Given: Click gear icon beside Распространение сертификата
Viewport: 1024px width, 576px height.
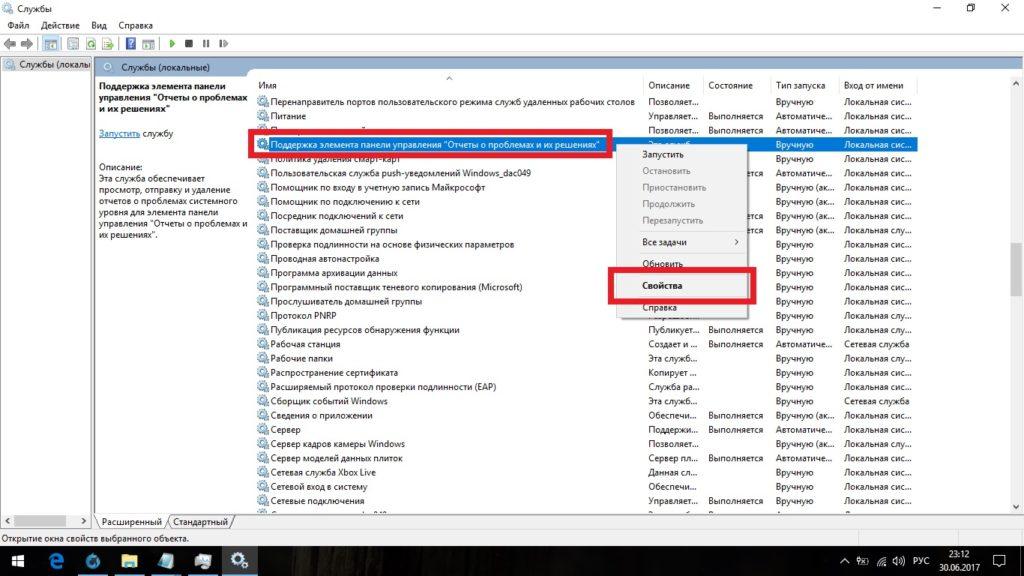Looking at the screenshot, I should [x=263, y=372].
